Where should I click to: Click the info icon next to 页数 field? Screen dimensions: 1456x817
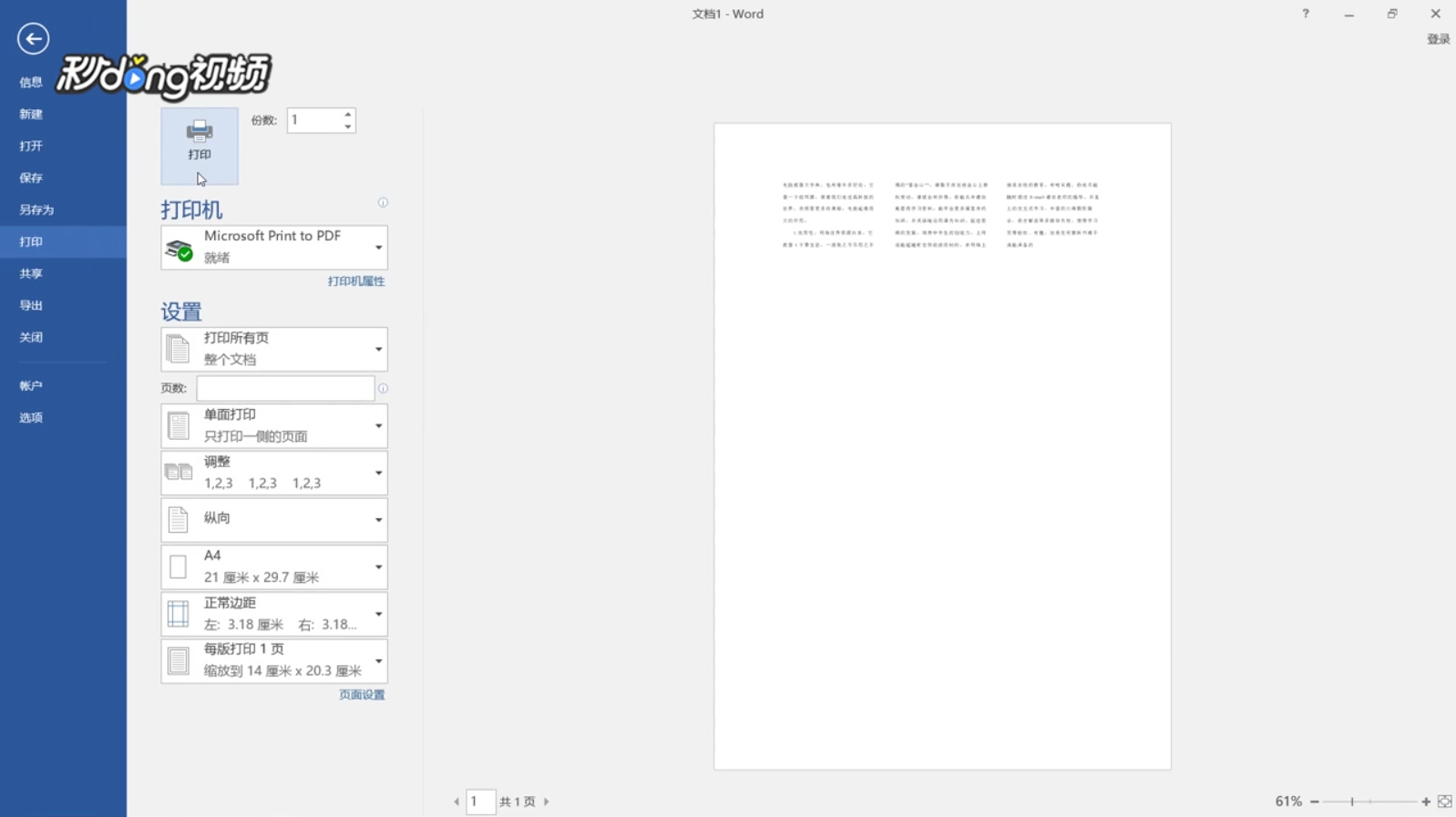click(383, 388)
